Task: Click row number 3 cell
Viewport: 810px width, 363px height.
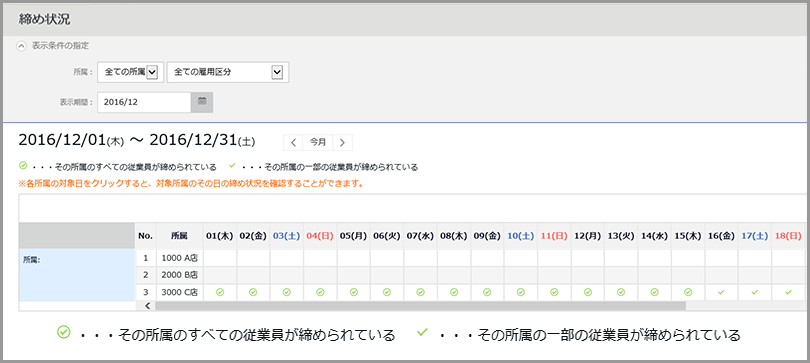Action: [x=145, y=292]
